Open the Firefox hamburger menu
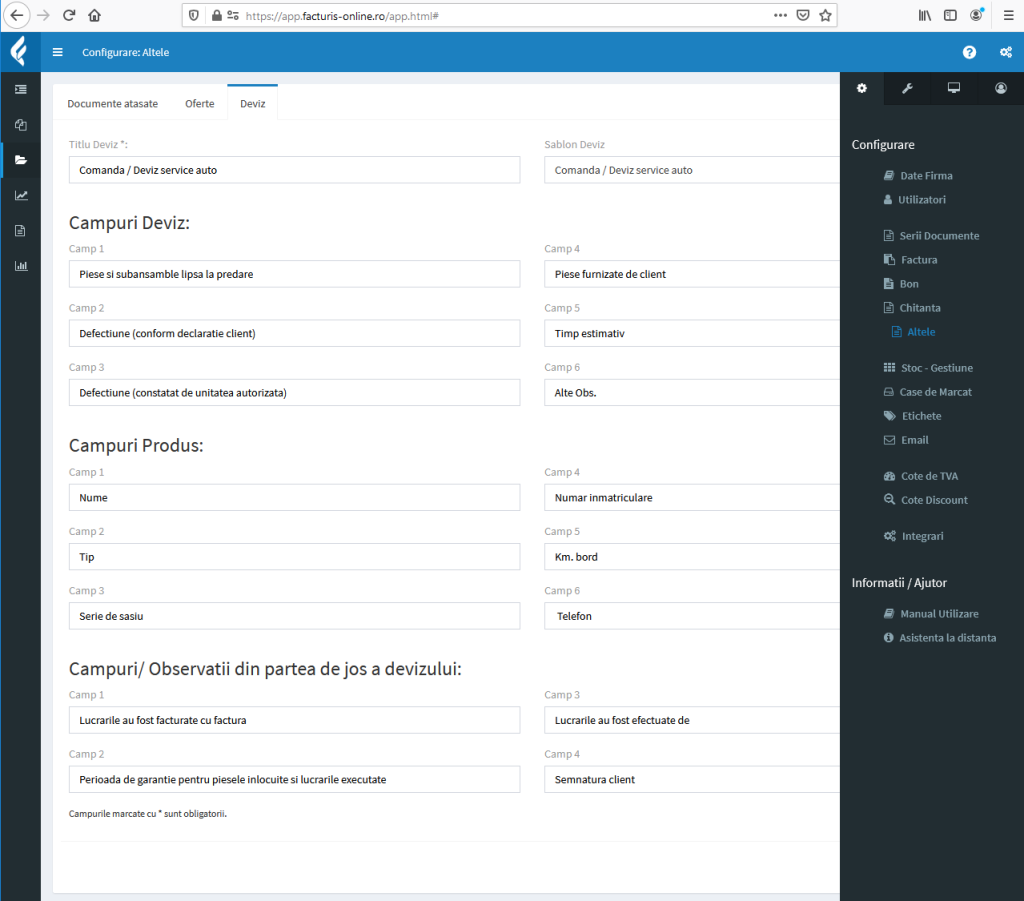The width and height of the screenshot is (1024, 901). pos(1008,15)
